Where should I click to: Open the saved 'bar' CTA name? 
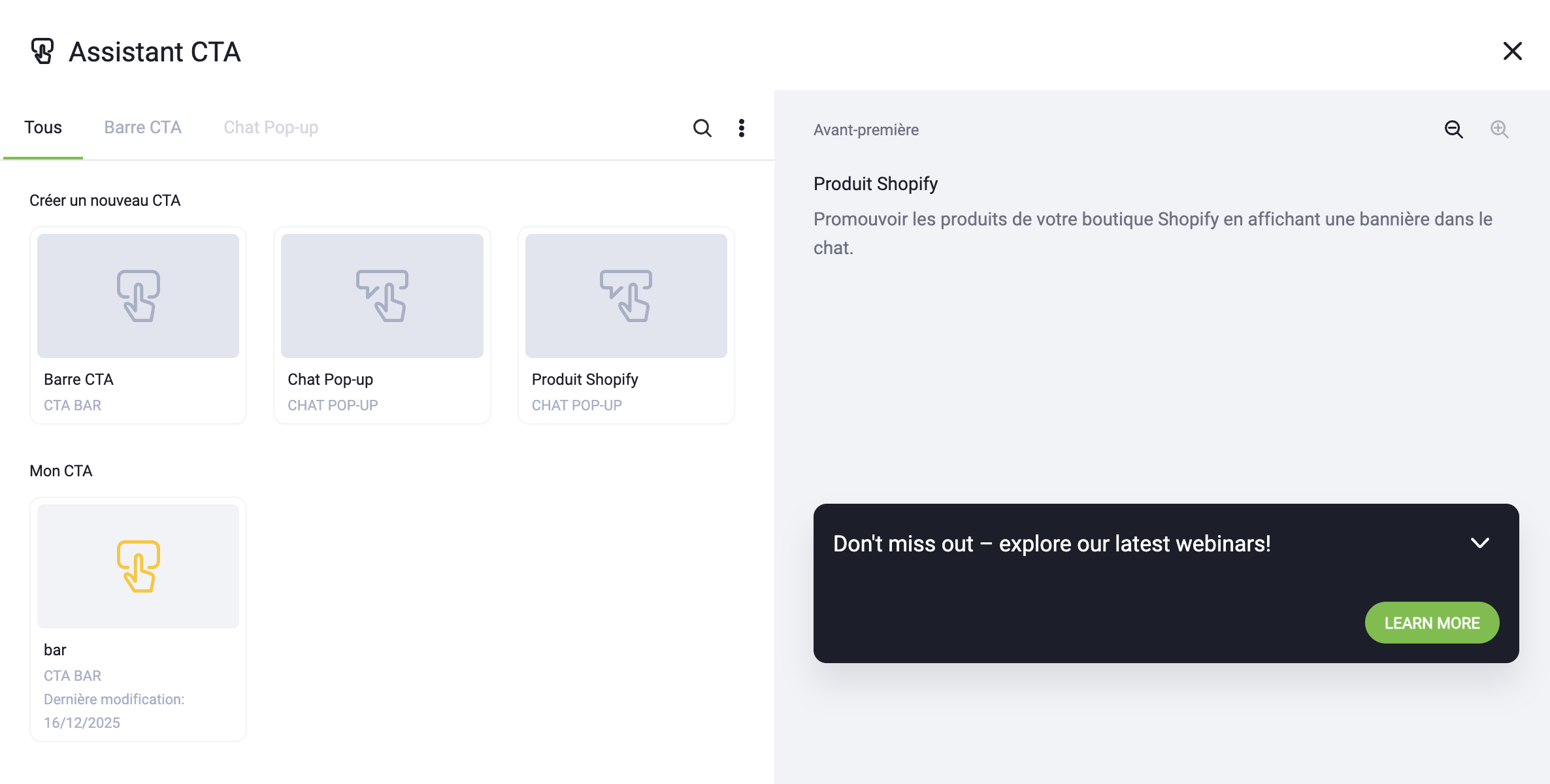(x=55, y=650)
